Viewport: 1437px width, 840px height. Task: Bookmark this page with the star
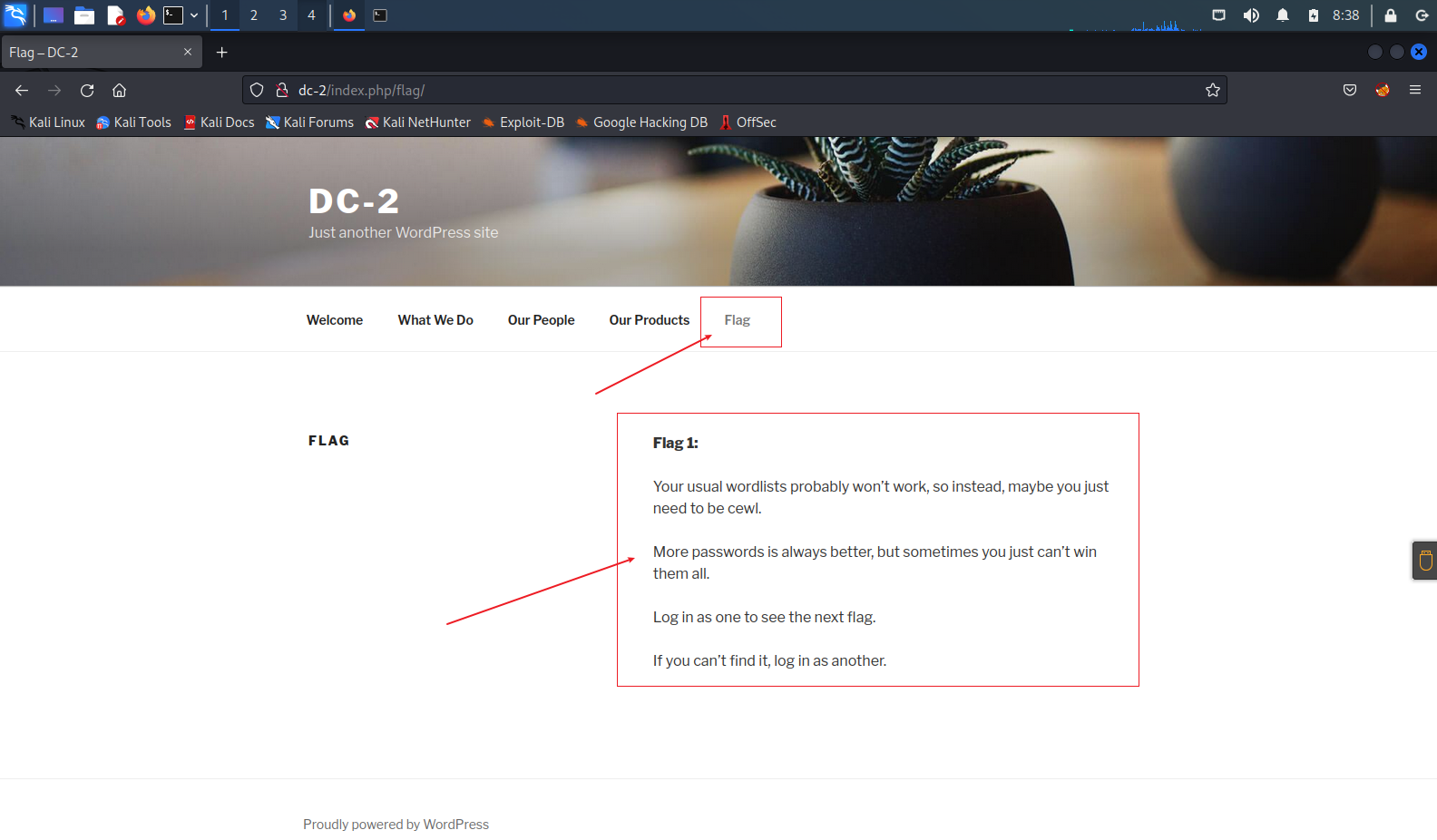coord(1213,90)
